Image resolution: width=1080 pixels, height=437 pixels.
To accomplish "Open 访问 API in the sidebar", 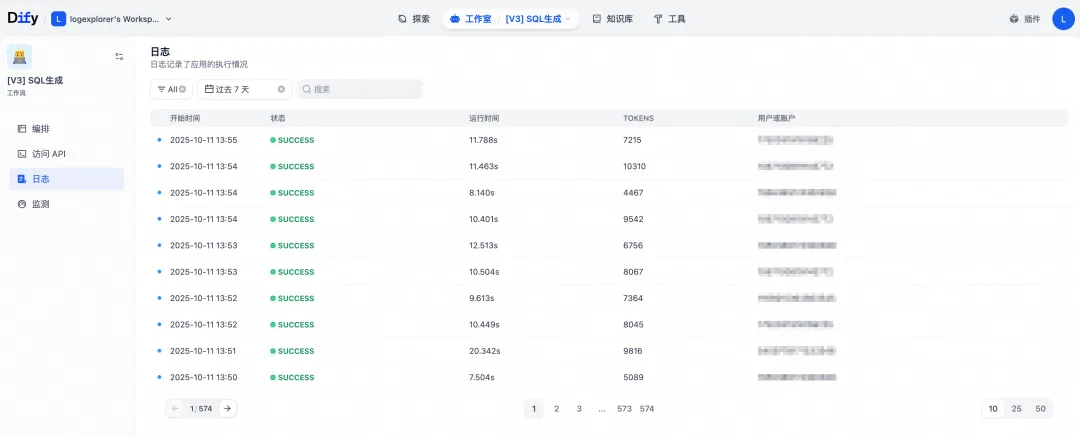I will click(47, 154).
